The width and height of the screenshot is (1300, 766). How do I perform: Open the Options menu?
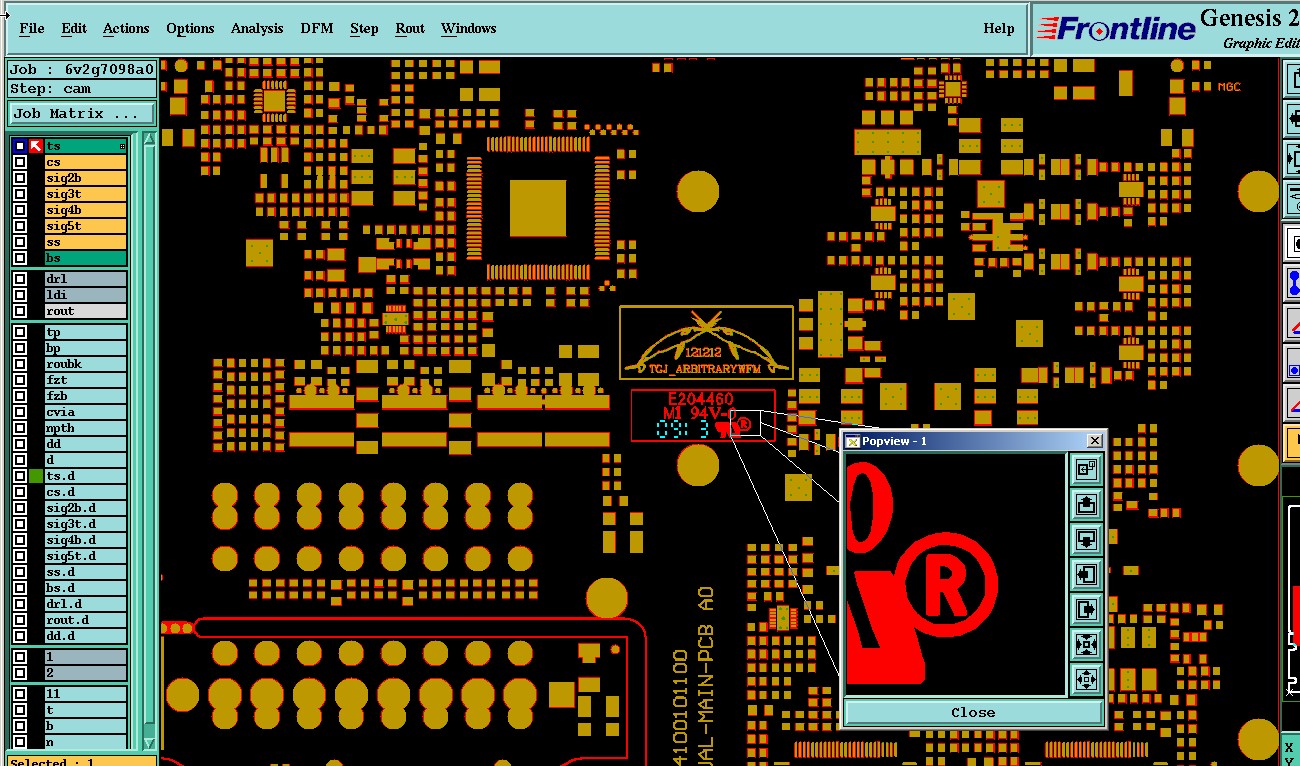point(190,28)
